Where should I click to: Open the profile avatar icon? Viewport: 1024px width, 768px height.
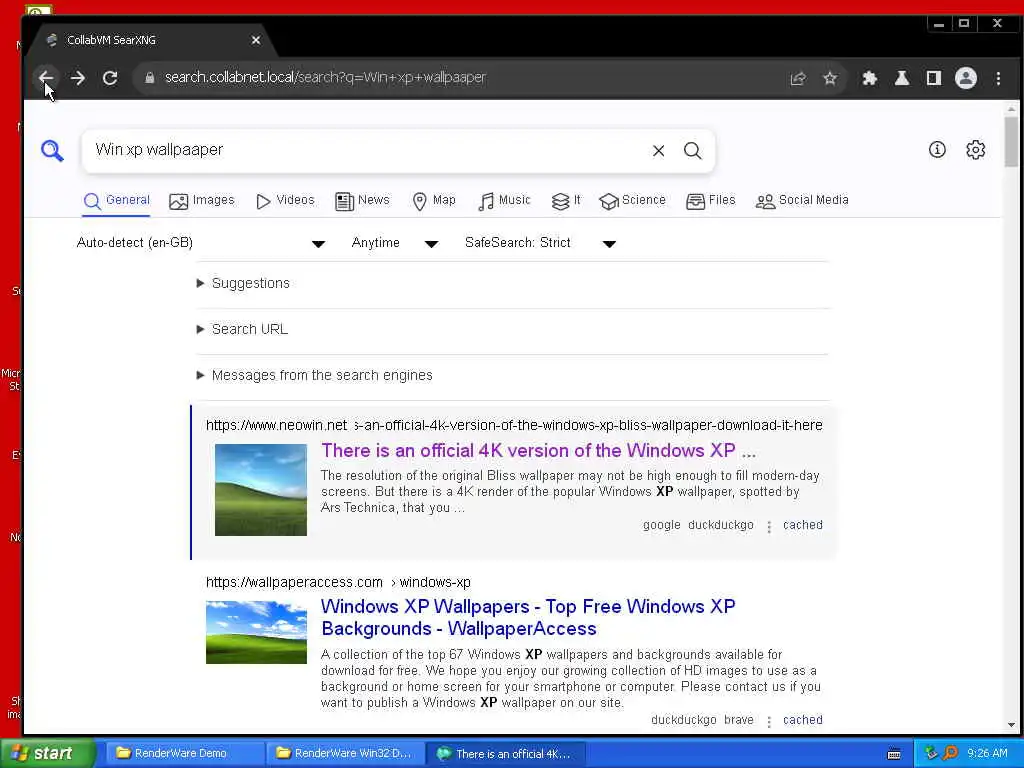point(965,78)
